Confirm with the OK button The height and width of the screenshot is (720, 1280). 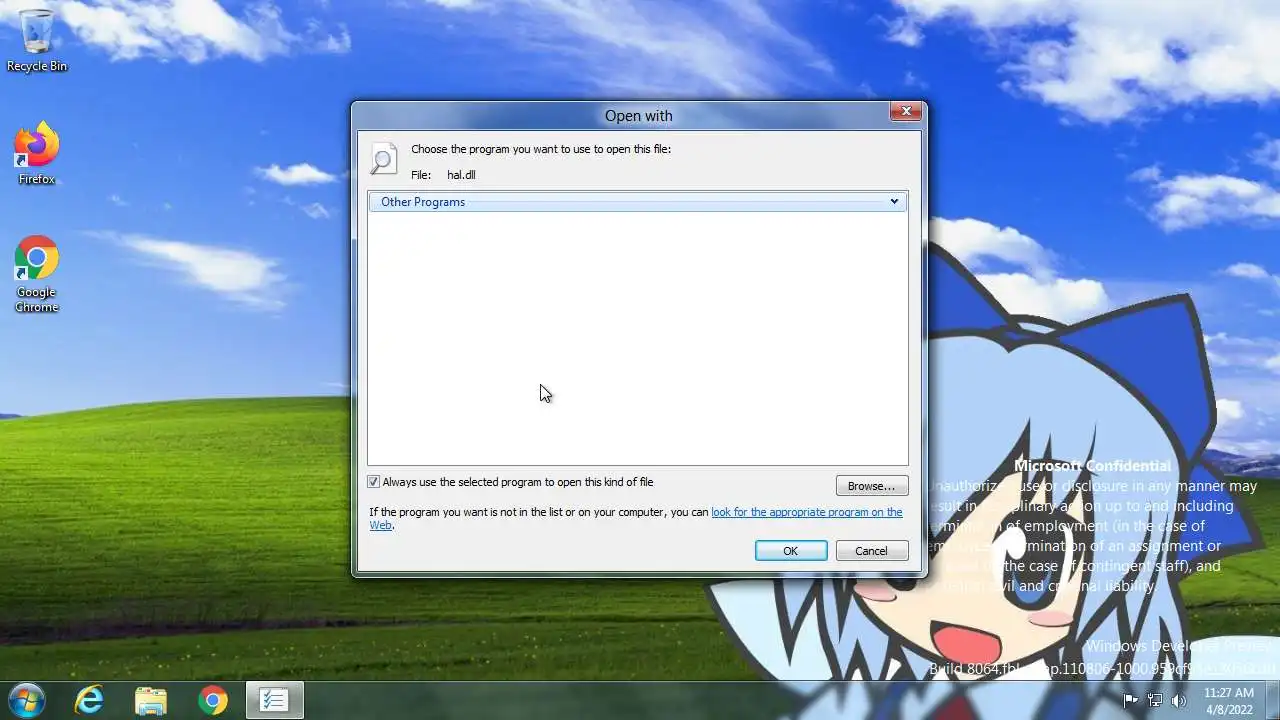[790, 551]
